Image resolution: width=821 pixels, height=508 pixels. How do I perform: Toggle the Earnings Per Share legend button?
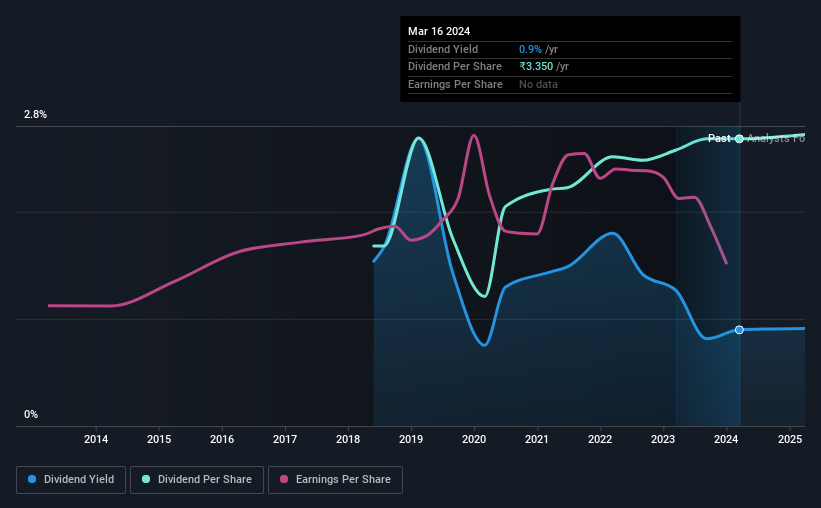335,480
